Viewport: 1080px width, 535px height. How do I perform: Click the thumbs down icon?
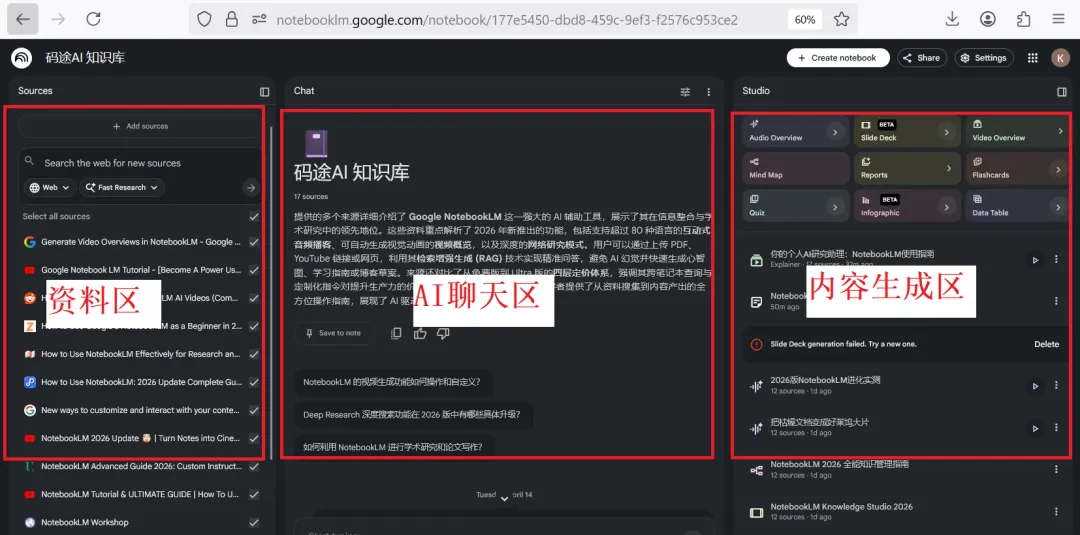click(443, 333)
